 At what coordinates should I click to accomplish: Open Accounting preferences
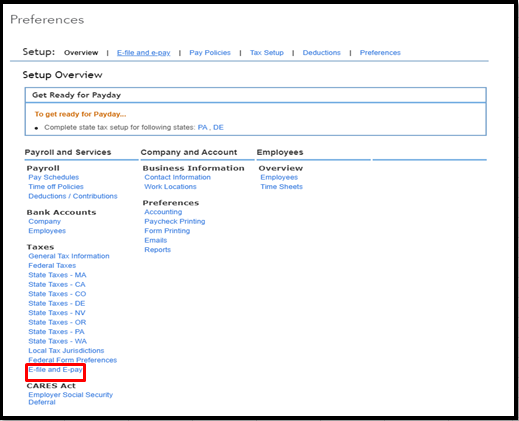click(163, 212)
